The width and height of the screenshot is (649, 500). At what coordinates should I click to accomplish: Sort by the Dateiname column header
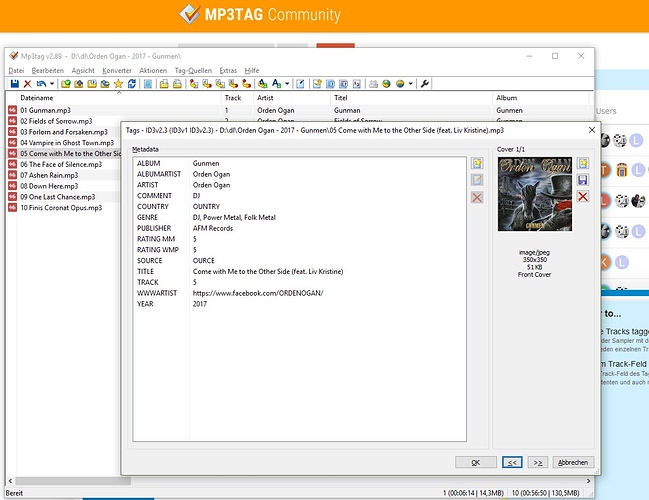click(x=118, y=98)
